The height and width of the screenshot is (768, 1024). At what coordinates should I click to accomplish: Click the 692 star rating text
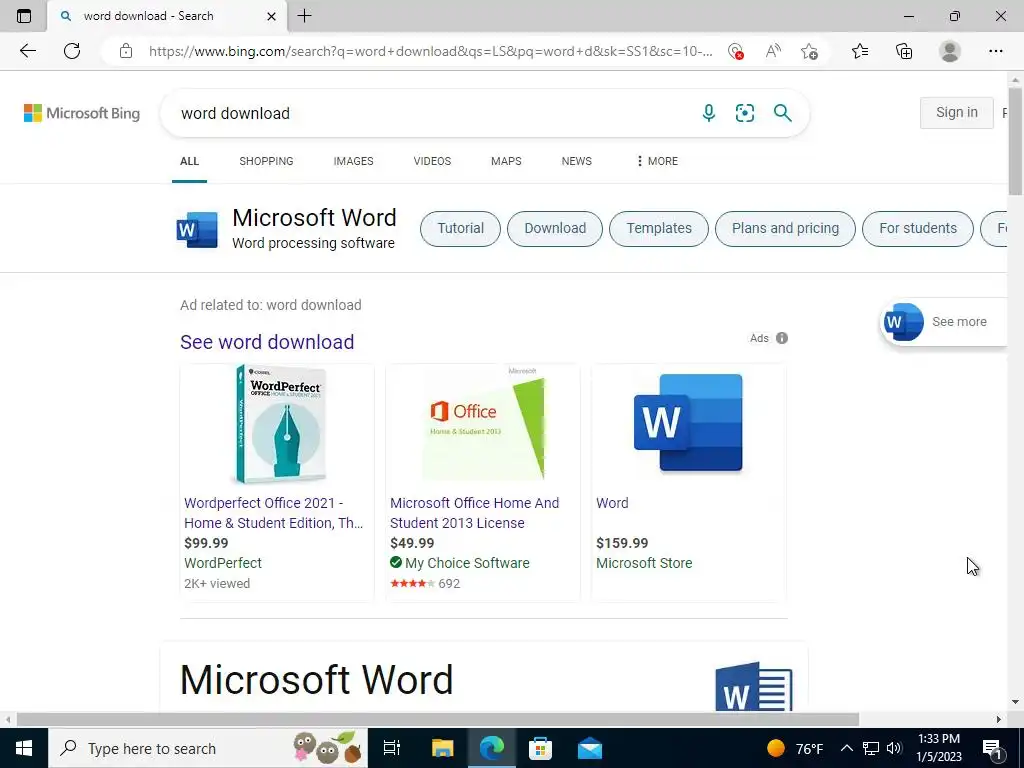coord(449,583)
